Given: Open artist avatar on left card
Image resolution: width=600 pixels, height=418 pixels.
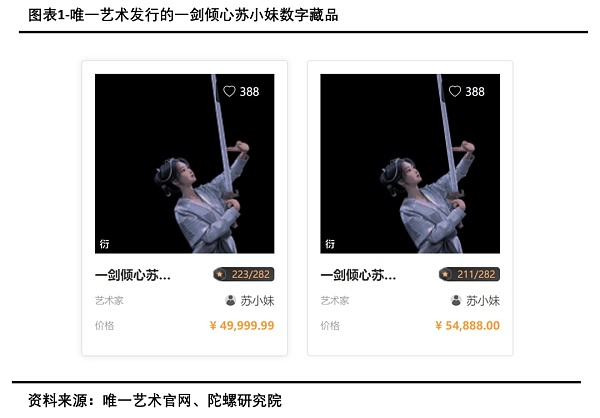Looking at the screenshot, I should [x=230, y=300].
